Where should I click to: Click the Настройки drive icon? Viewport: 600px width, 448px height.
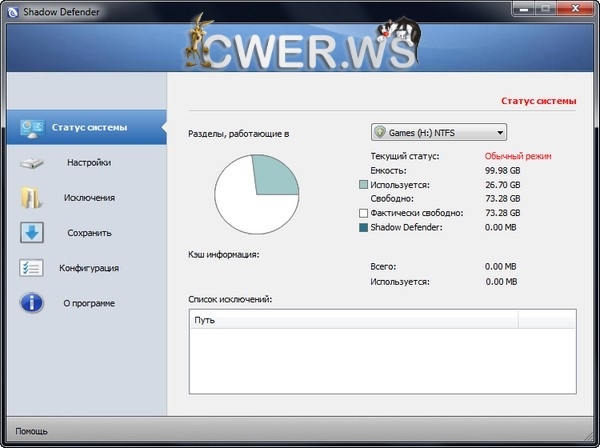pyautogui.click(x=31, y=162)
